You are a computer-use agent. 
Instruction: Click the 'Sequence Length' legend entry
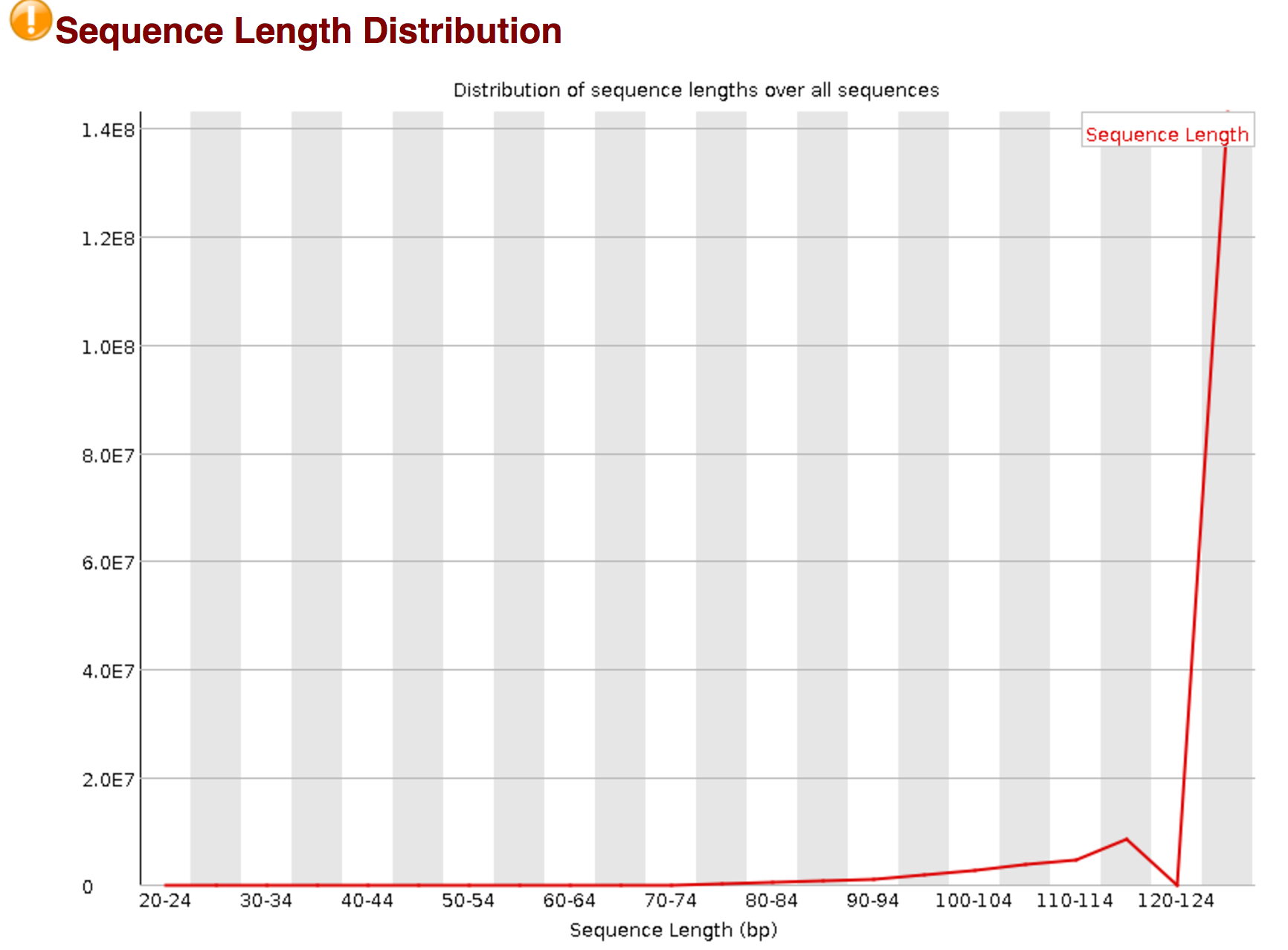(x=1167, y=135)
